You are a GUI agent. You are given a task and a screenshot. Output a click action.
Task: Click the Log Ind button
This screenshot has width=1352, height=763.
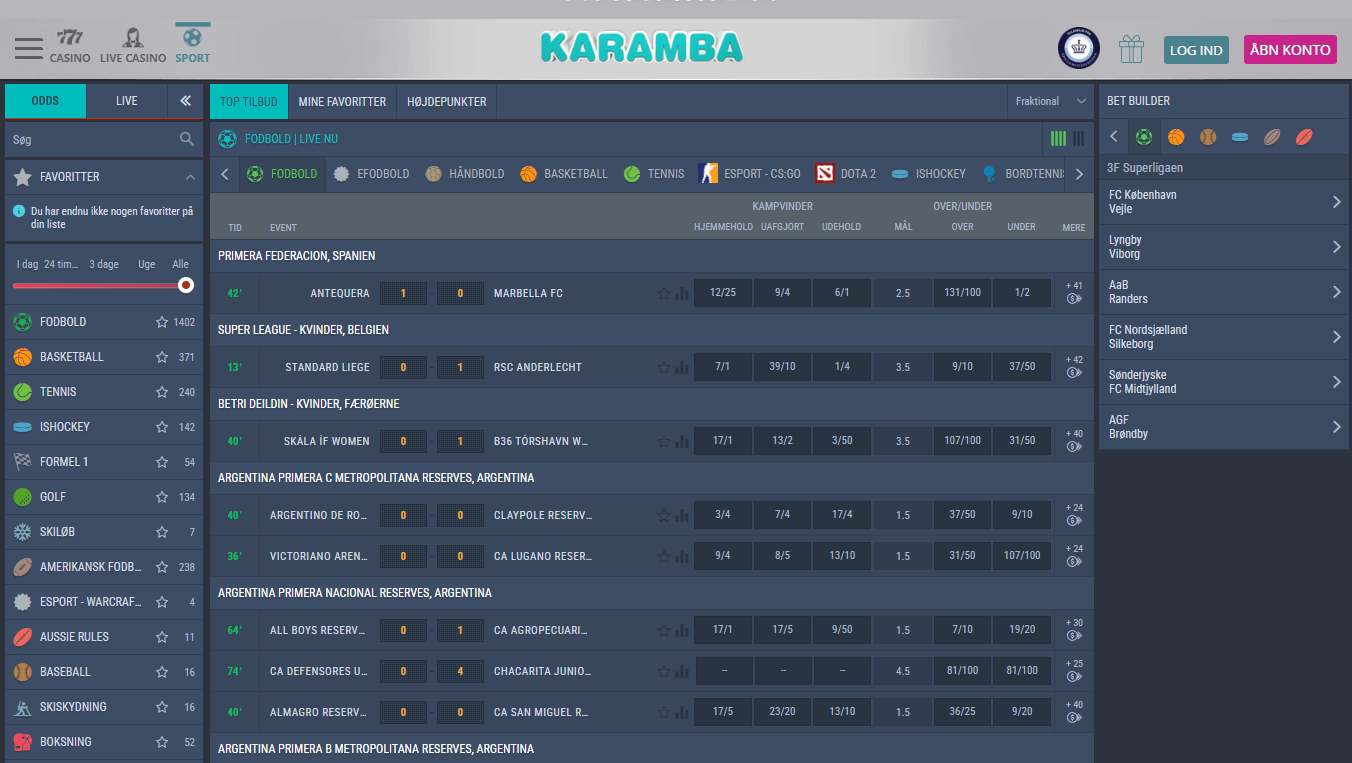pyautogui.click(x=1196, y=50)
